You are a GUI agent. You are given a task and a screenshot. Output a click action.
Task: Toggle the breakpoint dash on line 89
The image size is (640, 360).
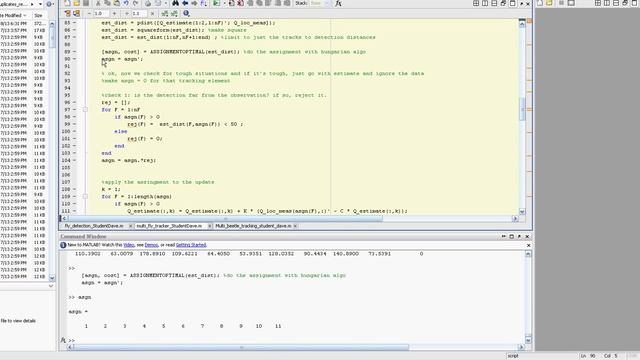click(74, 52)
